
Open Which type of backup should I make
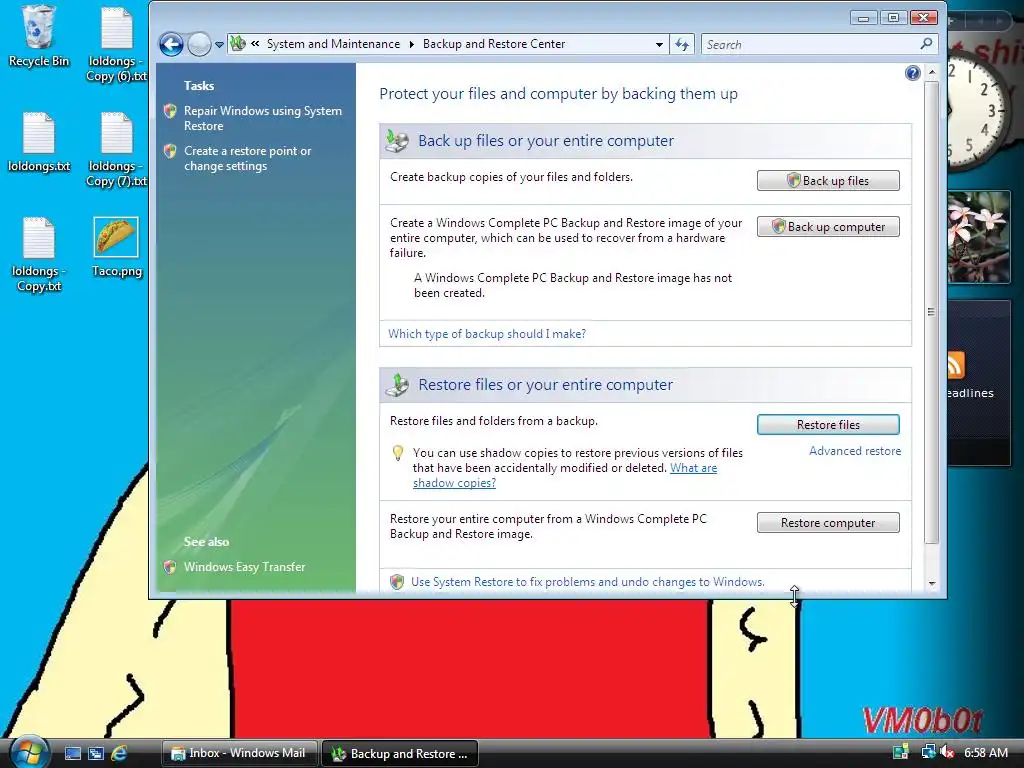487,334
